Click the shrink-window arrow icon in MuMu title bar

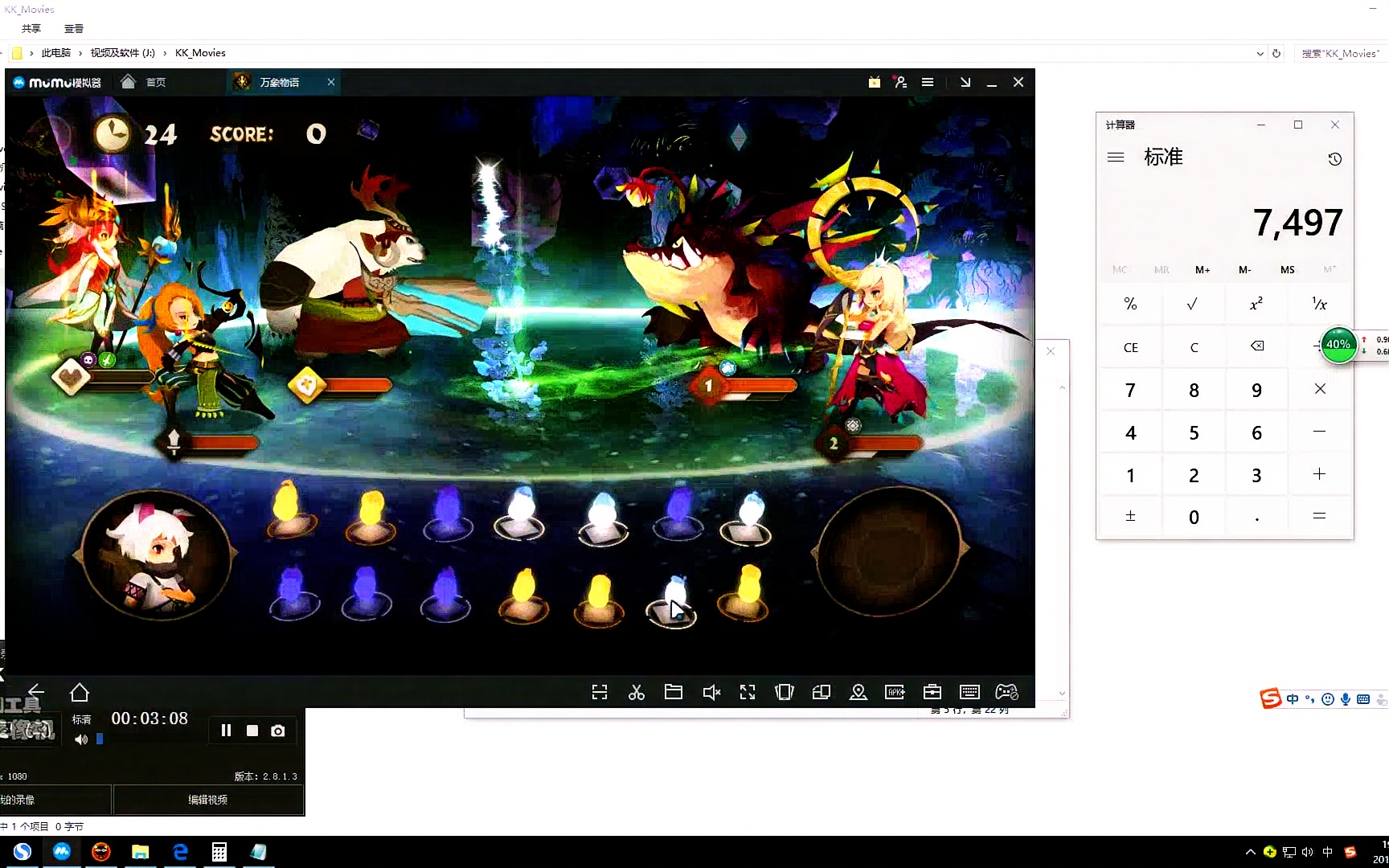coord(965,82)
